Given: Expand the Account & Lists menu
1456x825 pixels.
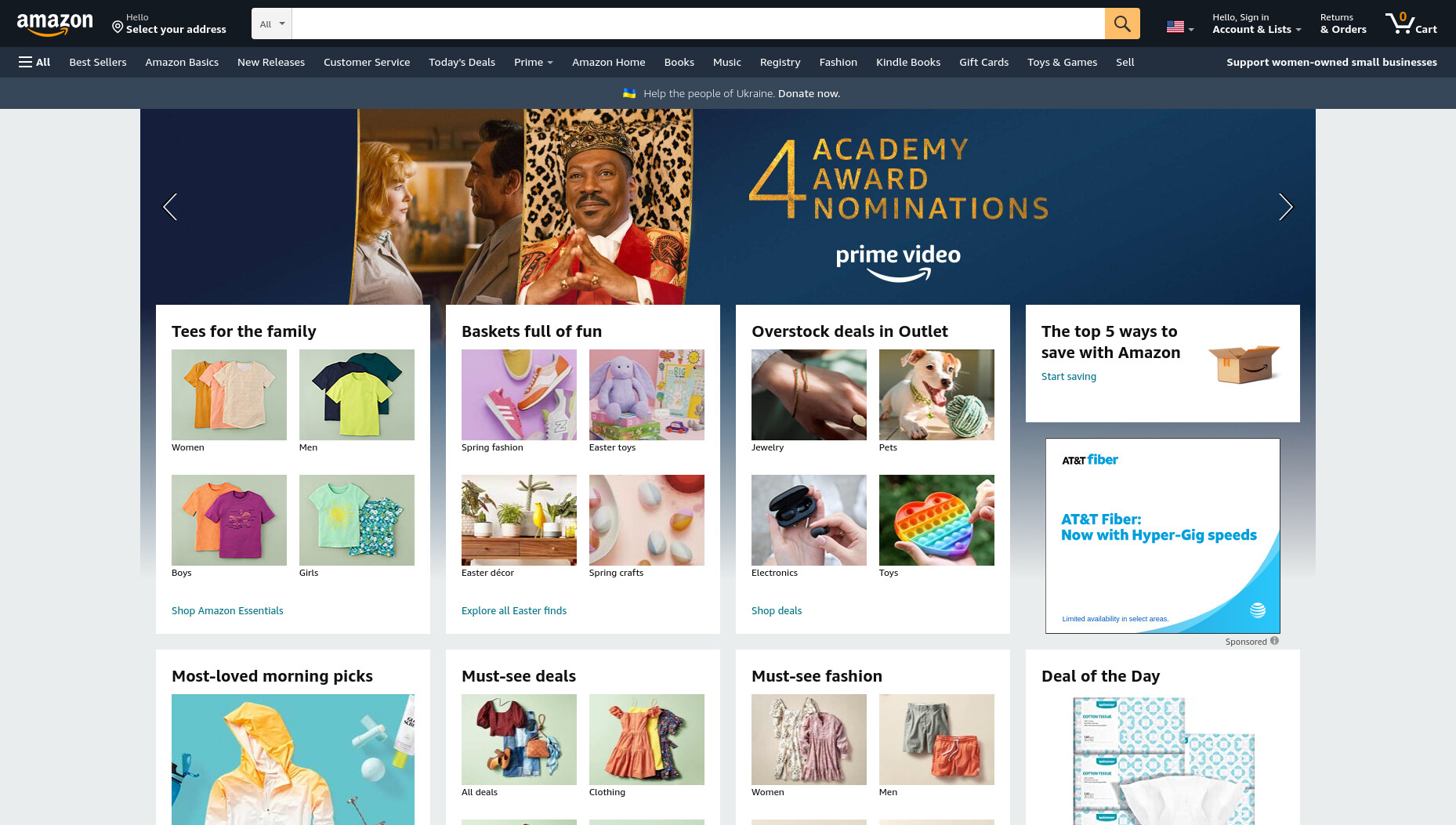Looking at the screenshot, I should [x=1256, y=24].
